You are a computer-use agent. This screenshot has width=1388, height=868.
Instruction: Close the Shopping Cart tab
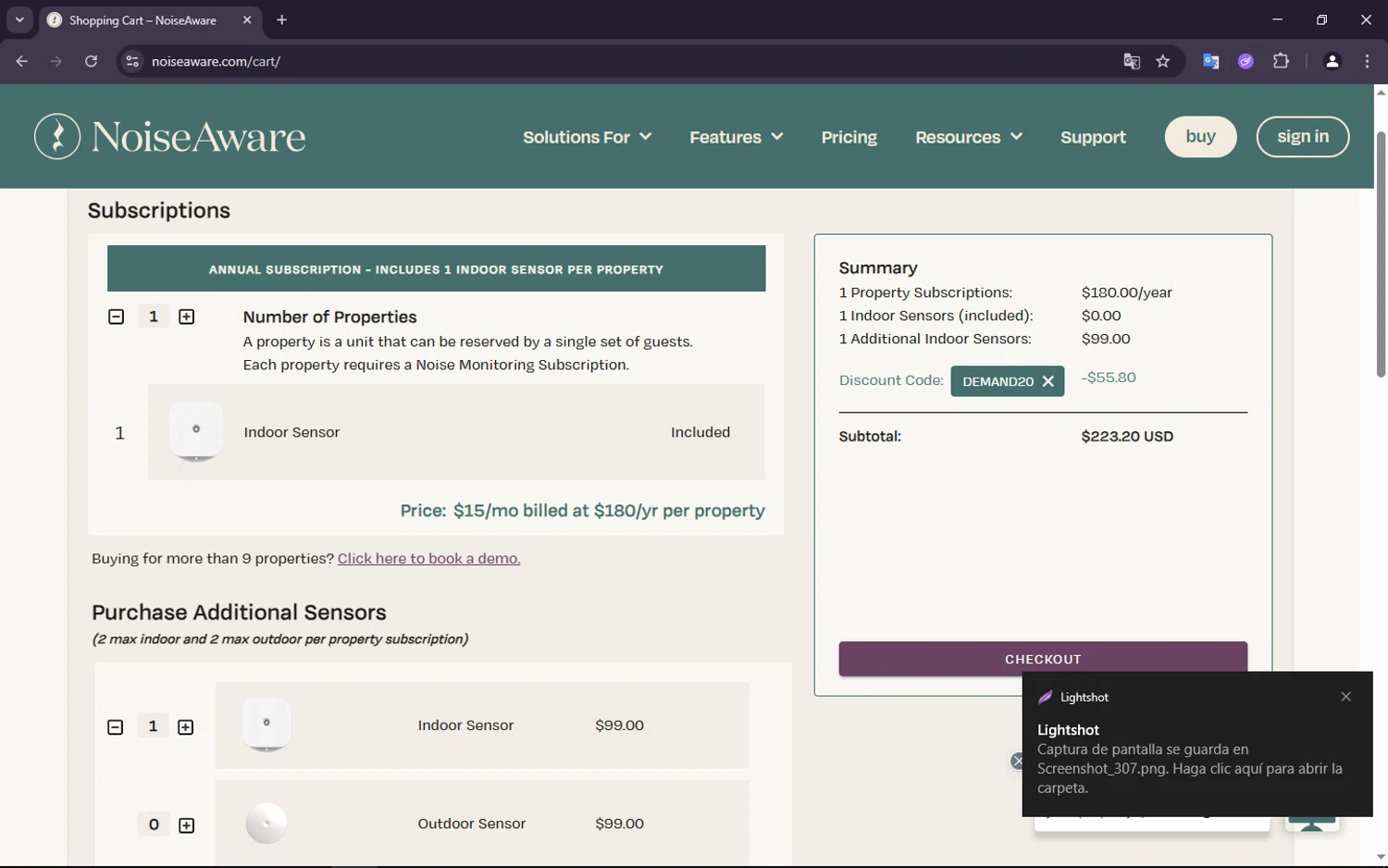click(x=247, y=19)
